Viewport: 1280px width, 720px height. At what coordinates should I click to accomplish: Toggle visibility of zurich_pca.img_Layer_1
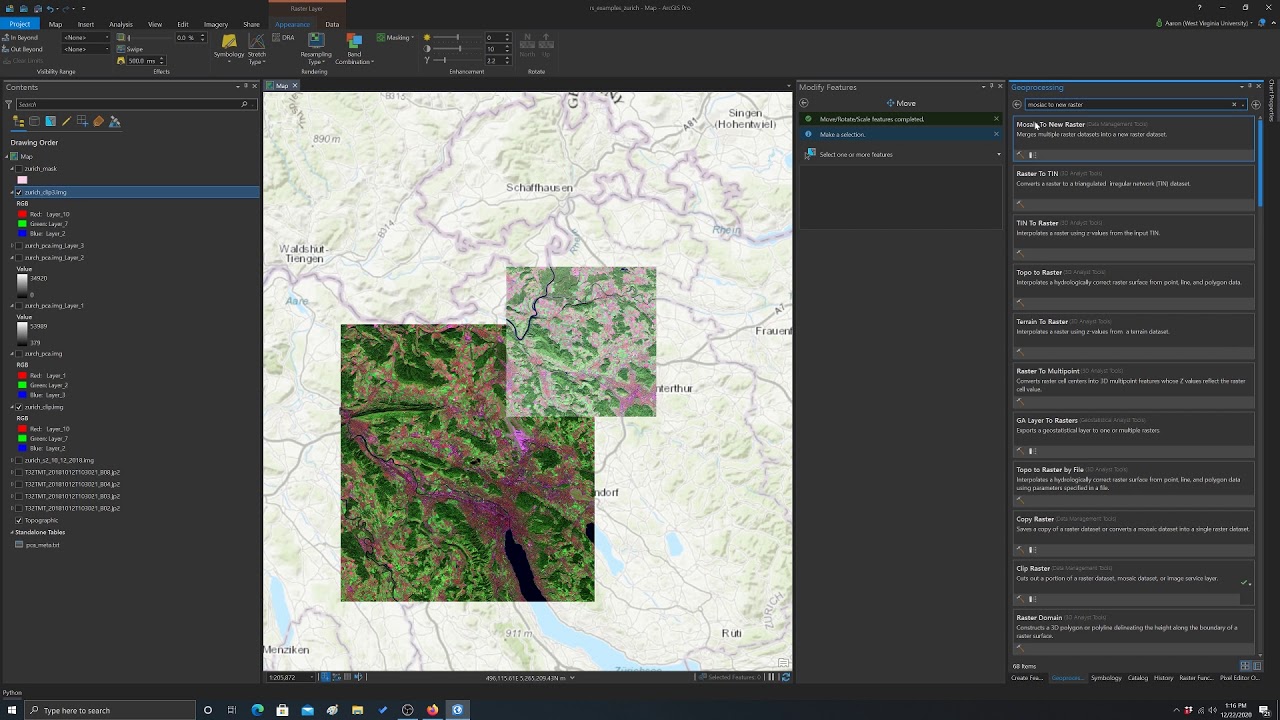pos(19,305)
